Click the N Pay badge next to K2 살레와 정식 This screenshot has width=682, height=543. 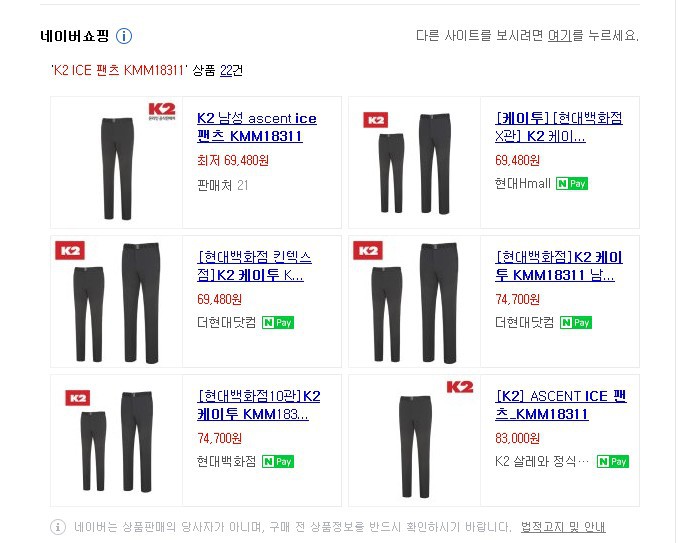[613, 461]
